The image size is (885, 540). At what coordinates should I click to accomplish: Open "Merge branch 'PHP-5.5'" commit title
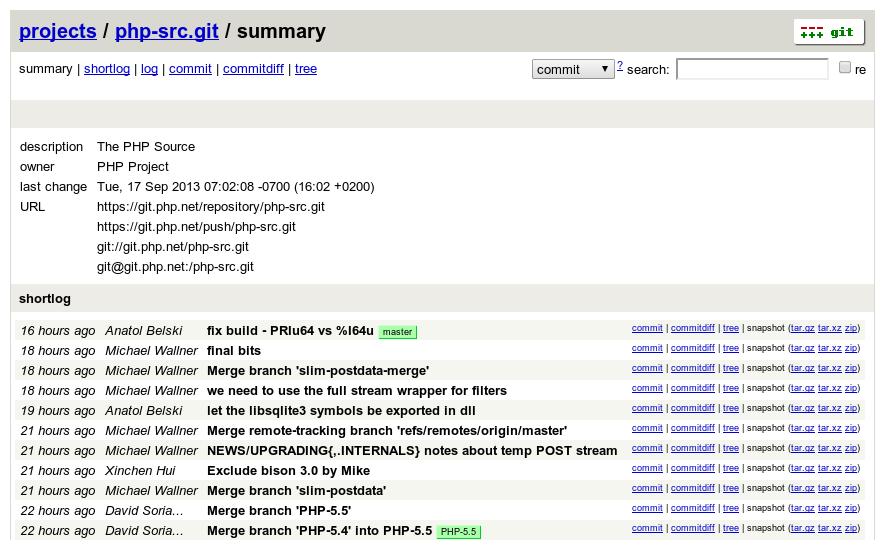279,511
